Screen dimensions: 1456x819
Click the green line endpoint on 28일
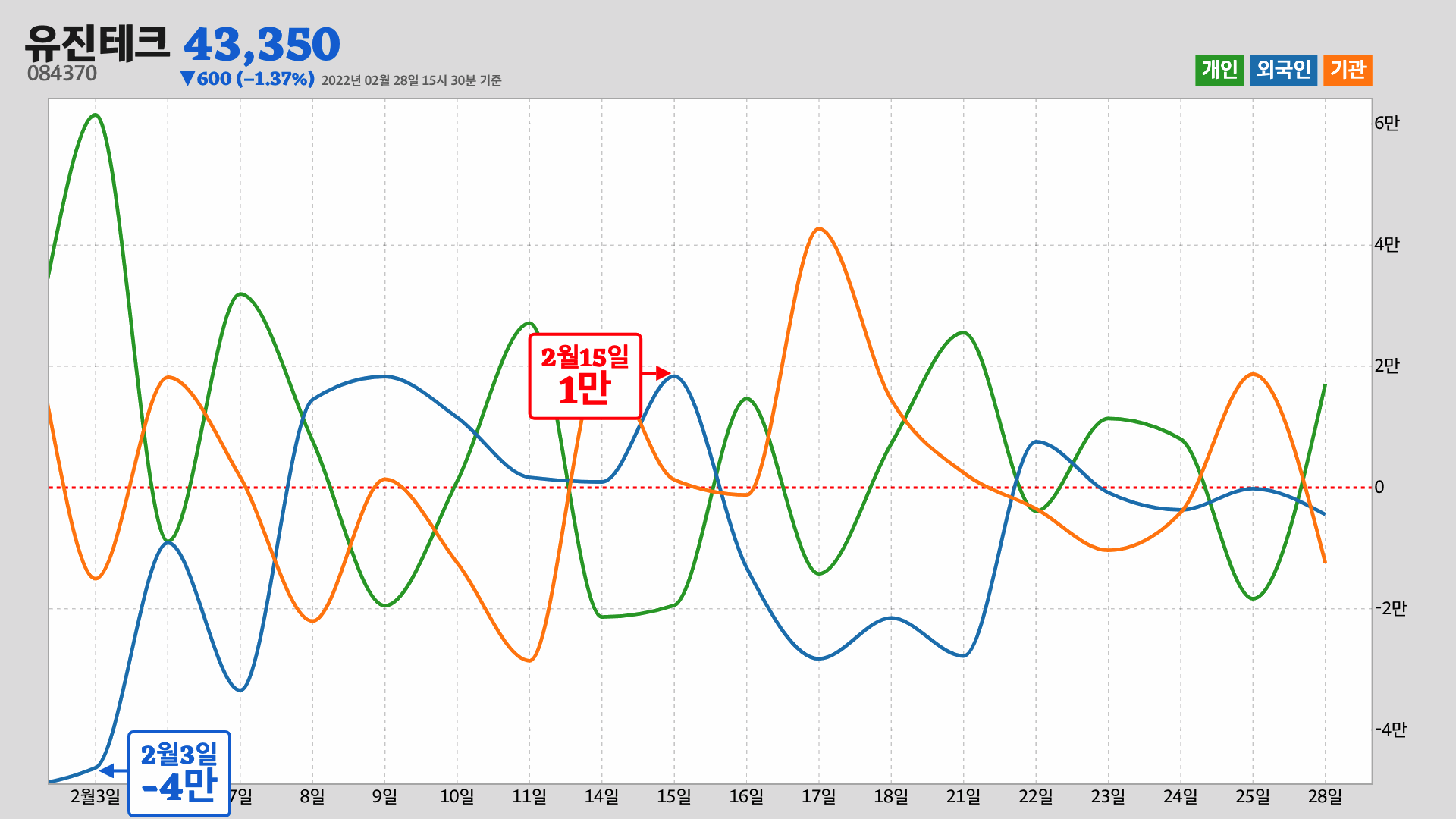pyautogui.click(x=1324, y=386)
